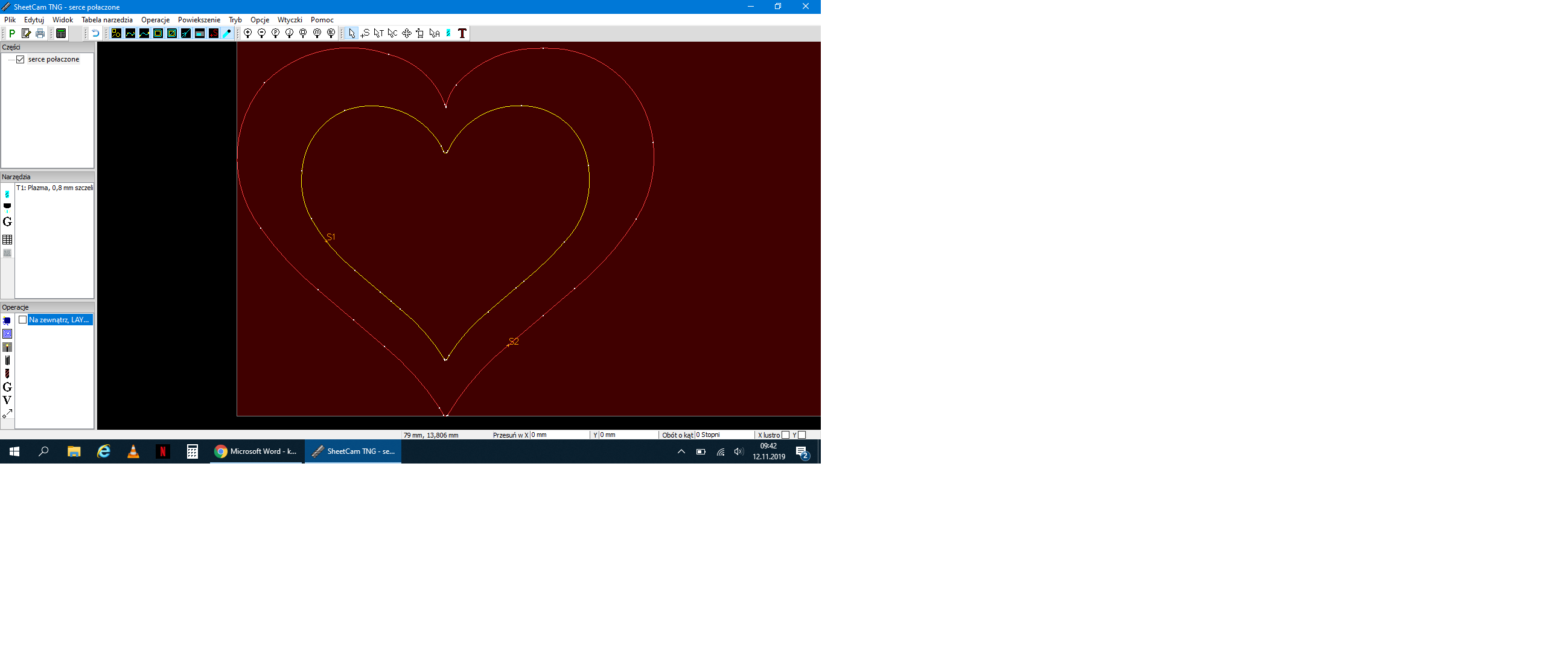Screen dimensions: 1568x647
Task: Click the zoom to part P magnifier
Action: pos(276,33)
